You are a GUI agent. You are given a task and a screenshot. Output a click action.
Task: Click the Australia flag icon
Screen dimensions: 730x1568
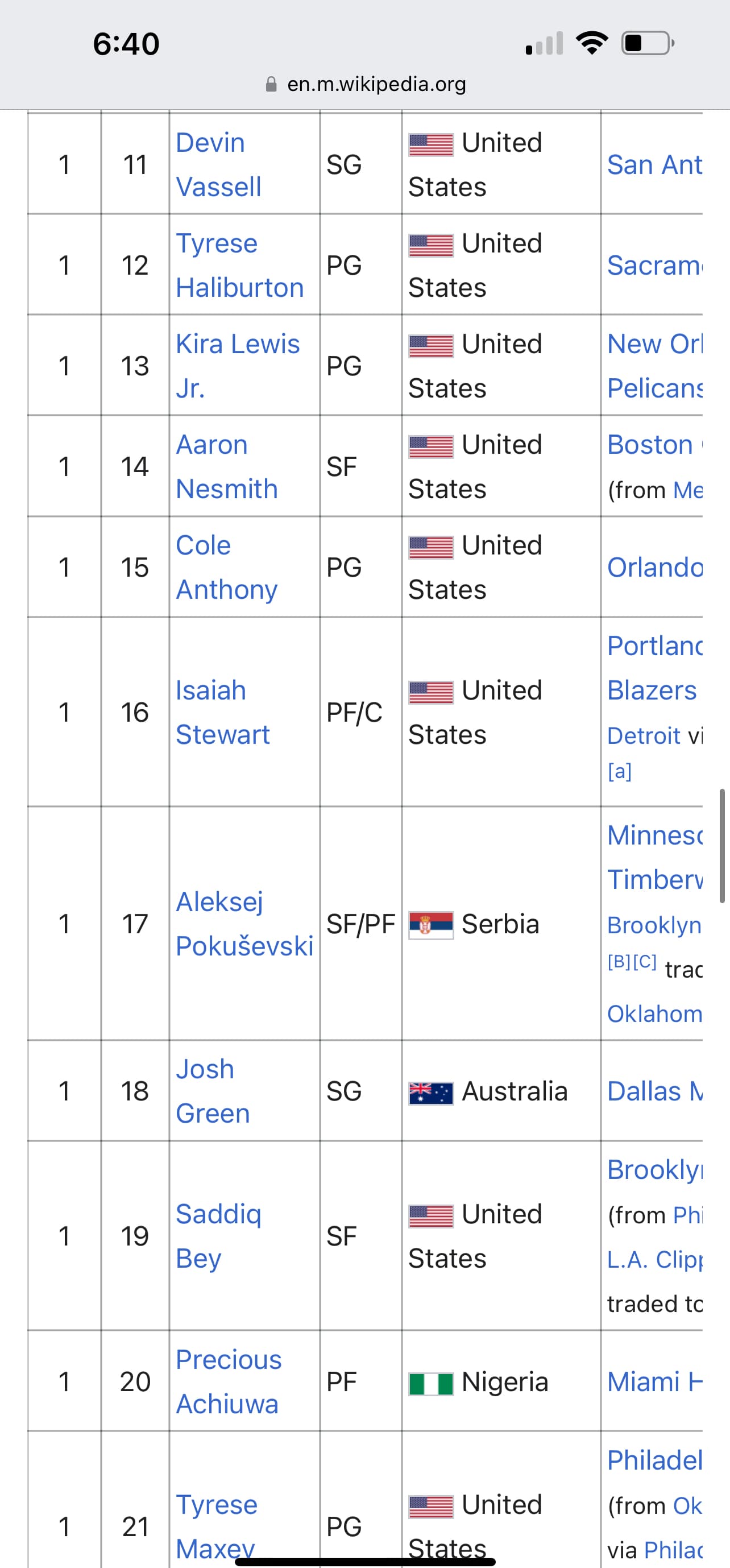[x=431, y=1093]
